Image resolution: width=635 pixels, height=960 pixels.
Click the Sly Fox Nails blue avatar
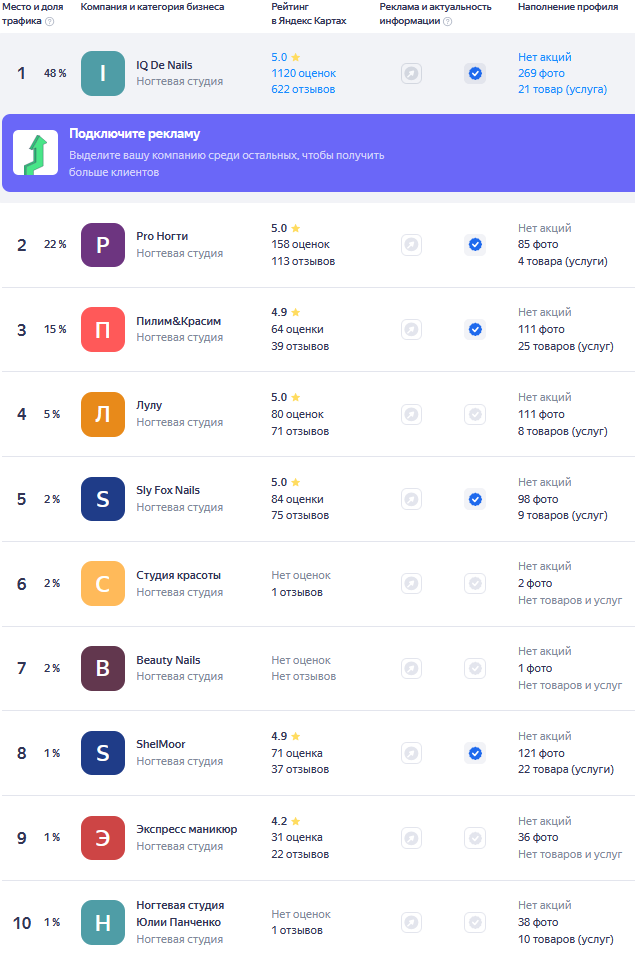click(103, 499)
